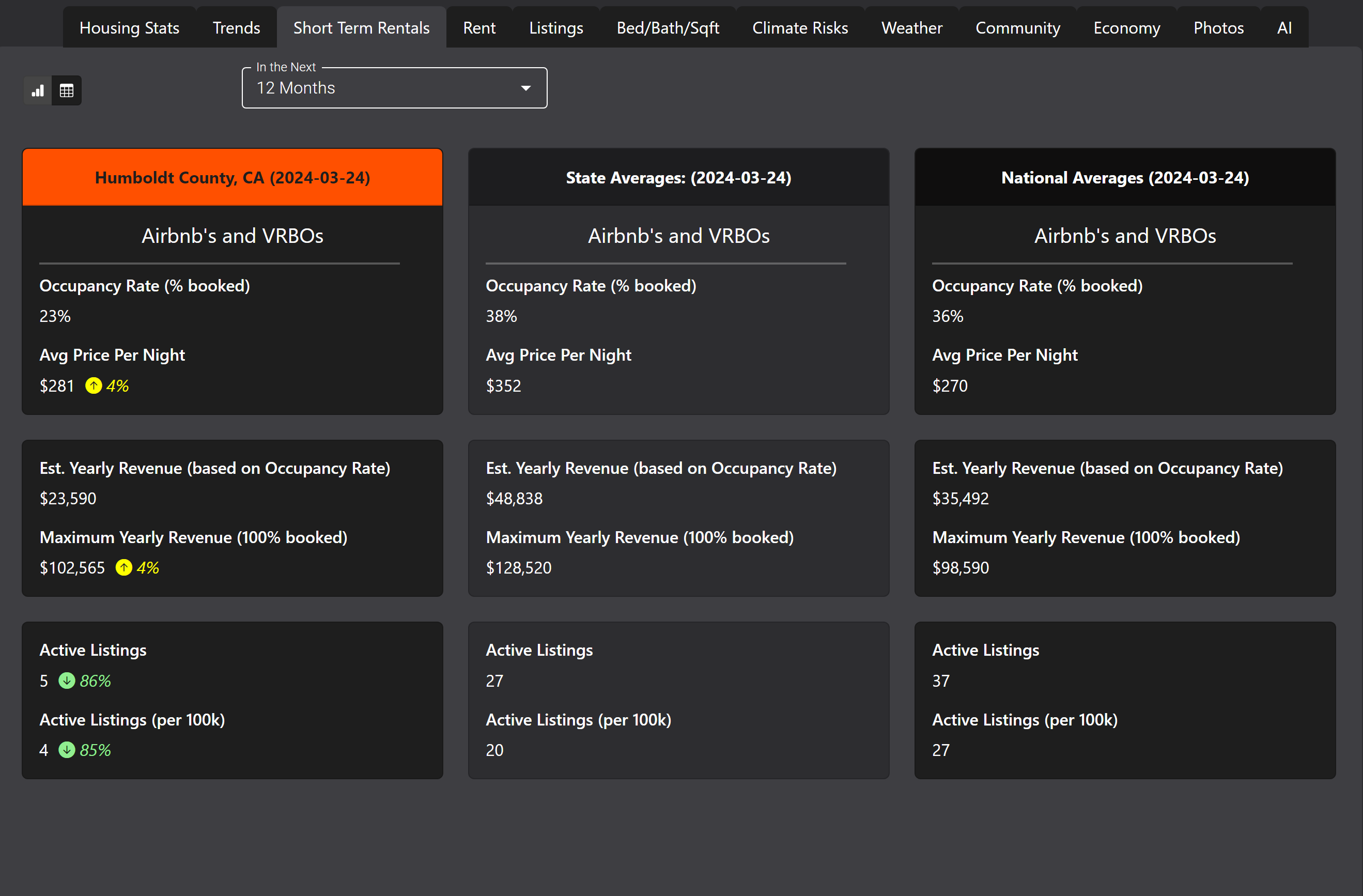Viewport: 1363px width, 896px height.
Task: Click the 86% listings change percentage
Action: pos(95,681)
